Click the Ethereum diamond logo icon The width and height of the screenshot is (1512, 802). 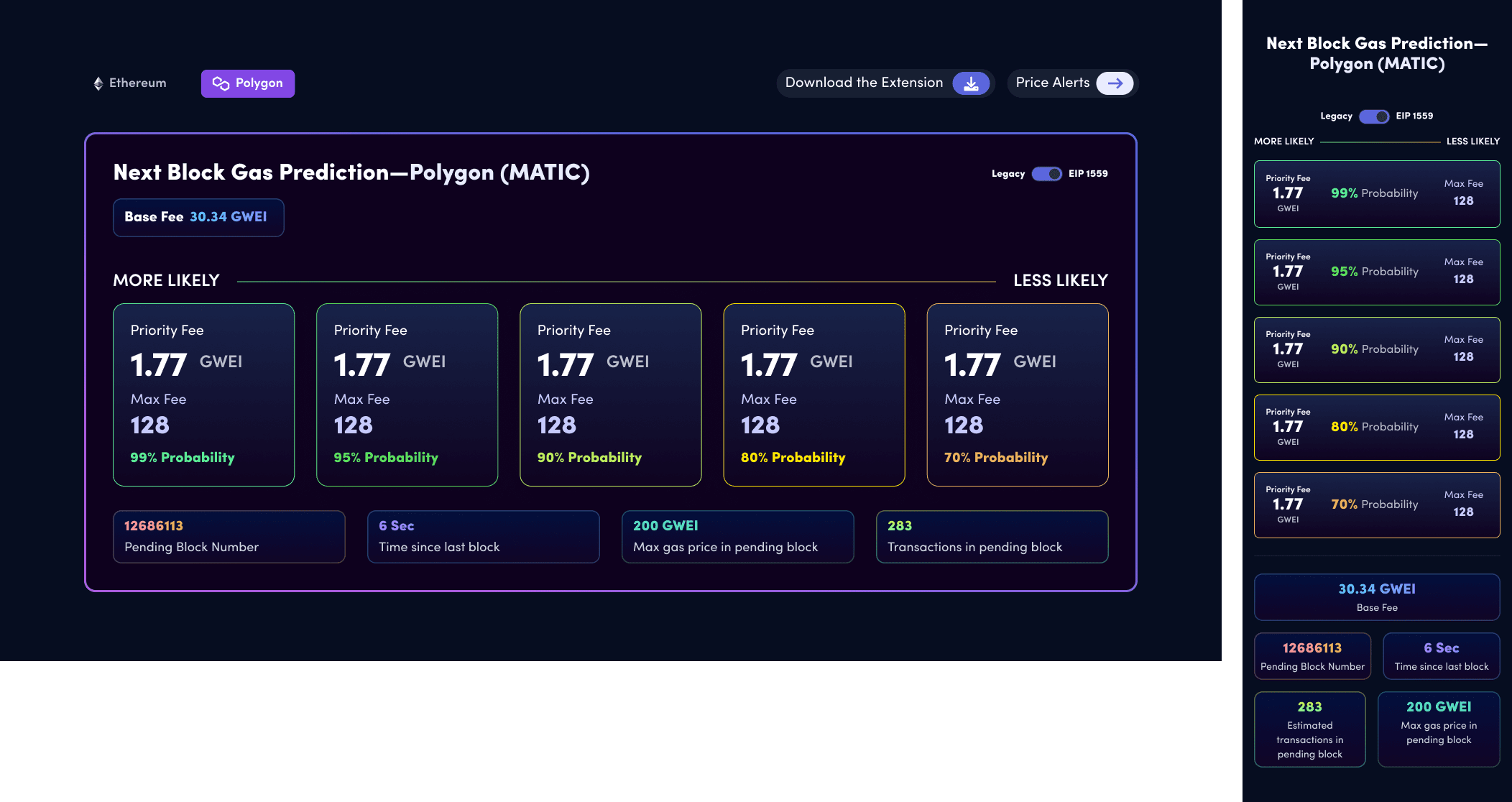click(98, 83)
